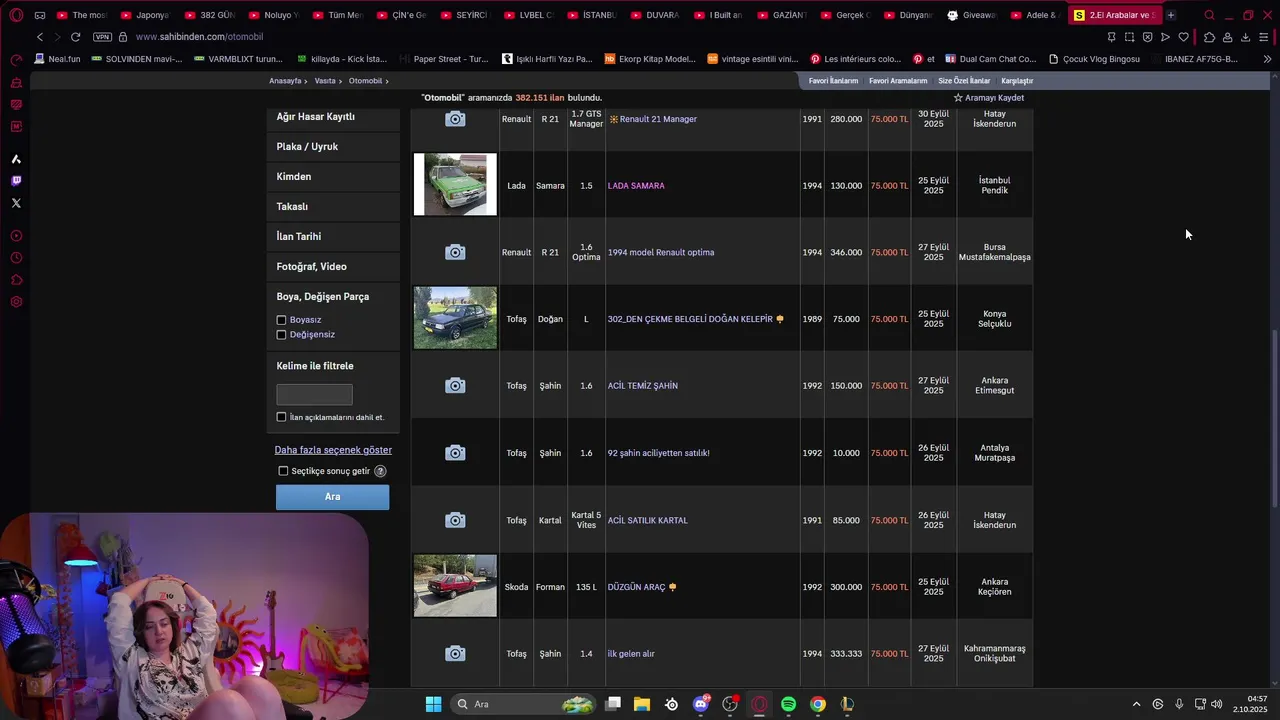Open the extensions cube icon

pyautogui.click(x=1209, y=37)
